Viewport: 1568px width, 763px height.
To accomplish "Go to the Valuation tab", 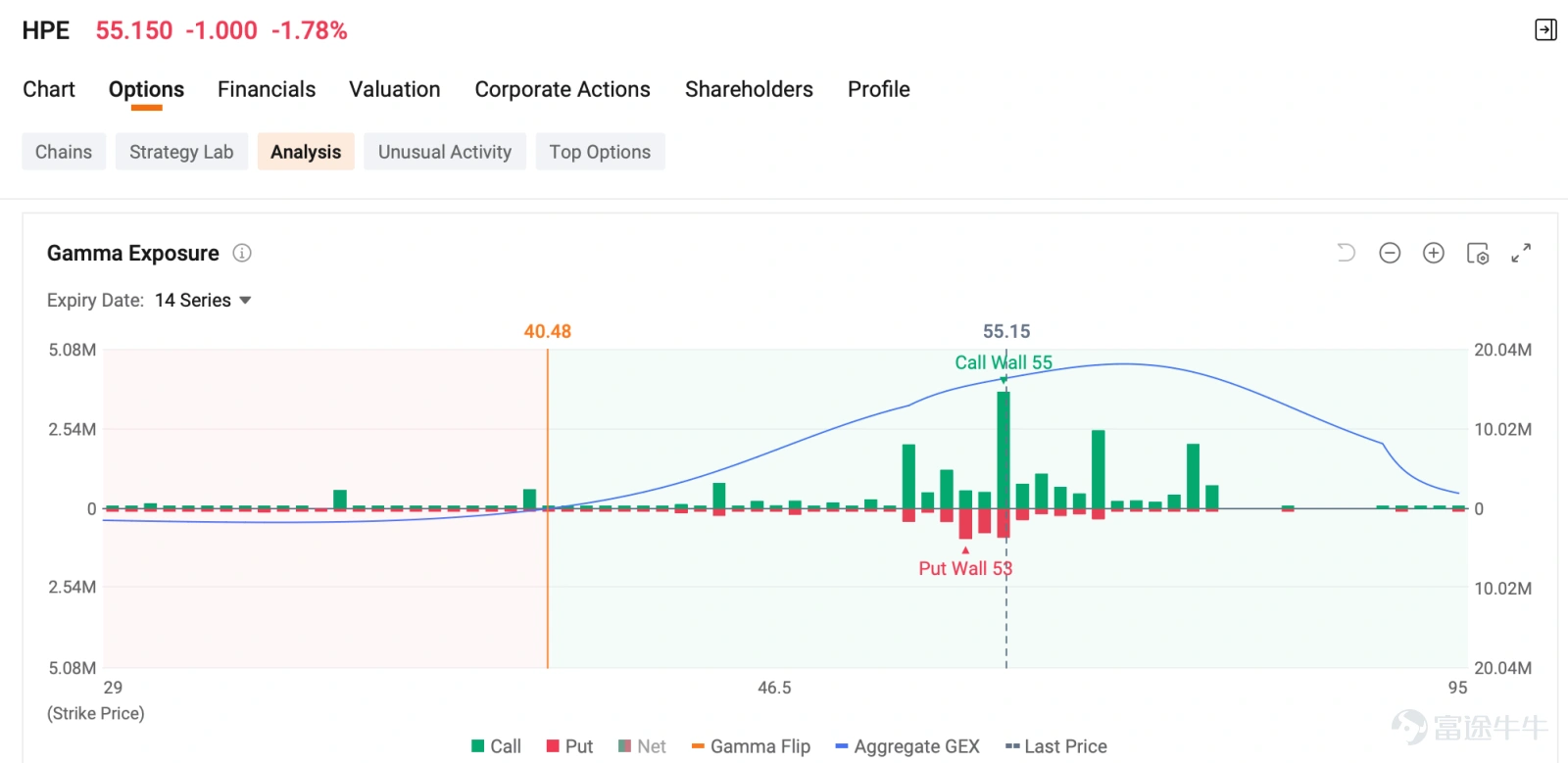I will click(x=395, y=89).
